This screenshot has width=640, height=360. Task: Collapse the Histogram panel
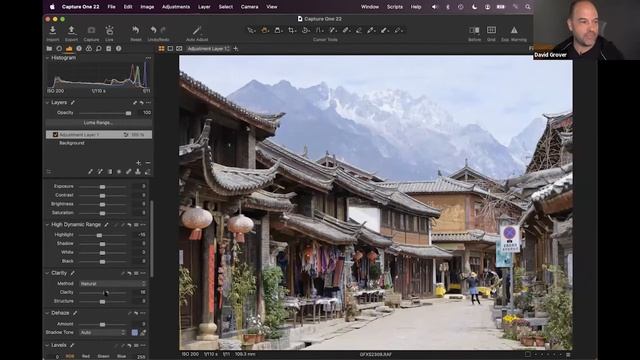point(47,58)
